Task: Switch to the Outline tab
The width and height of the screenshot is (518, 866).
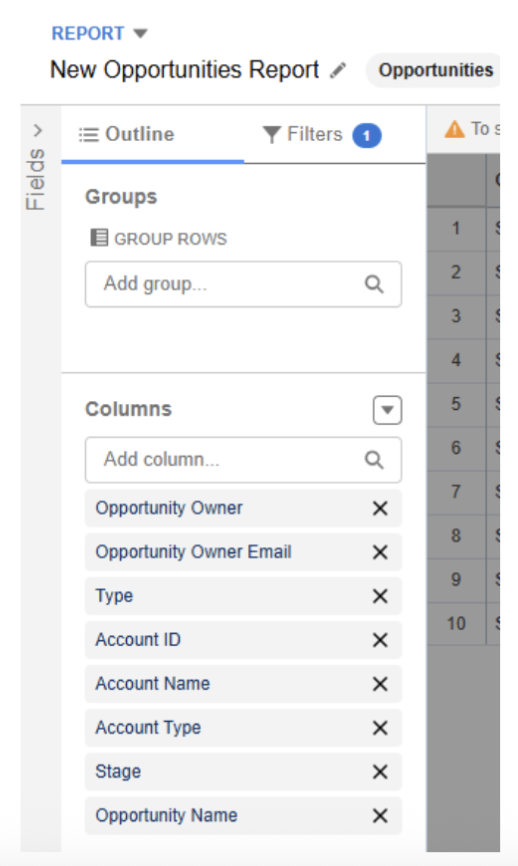Action: [x=127, y=134]
